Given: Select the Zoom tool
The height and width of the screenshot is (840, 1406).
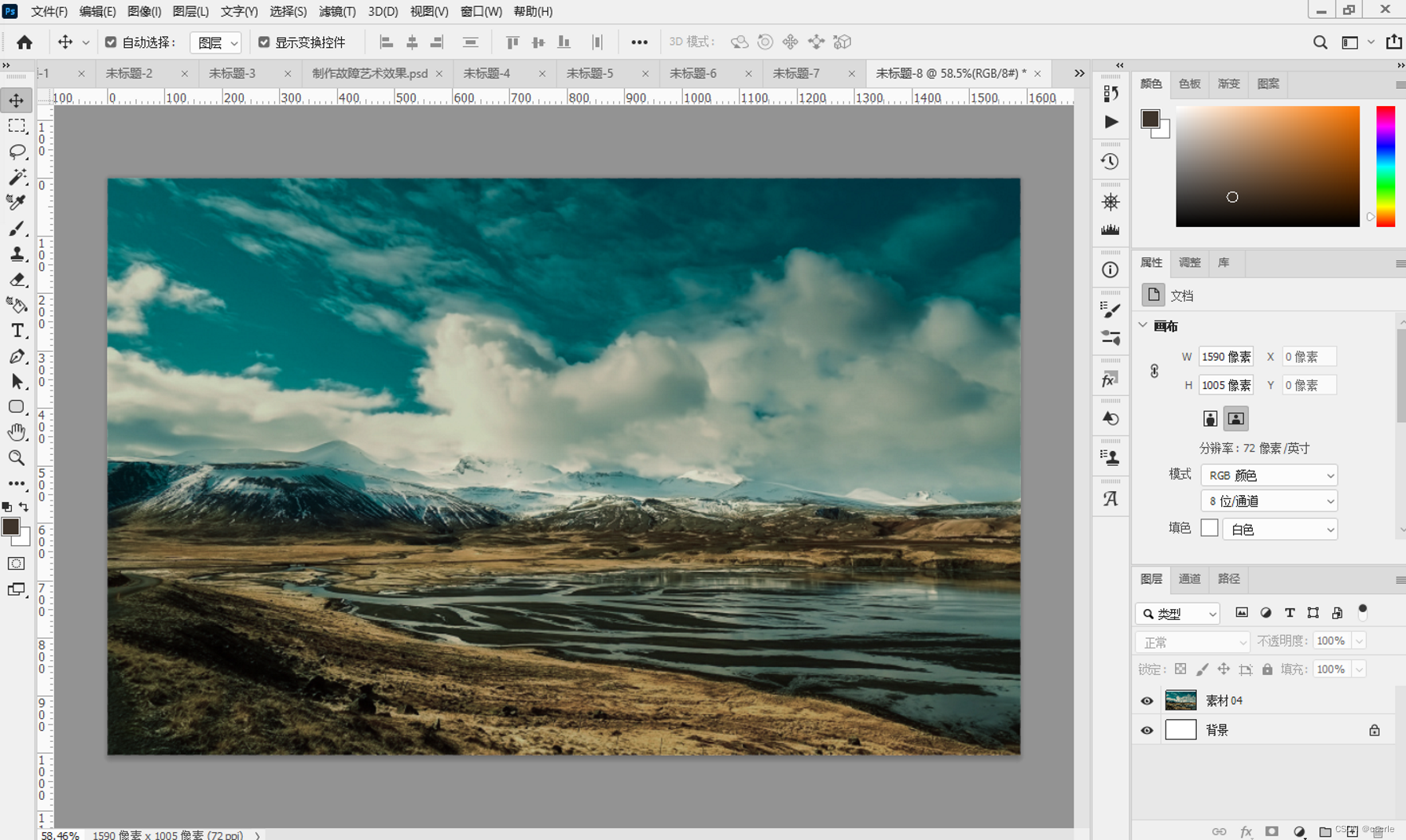Looking at the screenshot, I should (x=17, y=457).
